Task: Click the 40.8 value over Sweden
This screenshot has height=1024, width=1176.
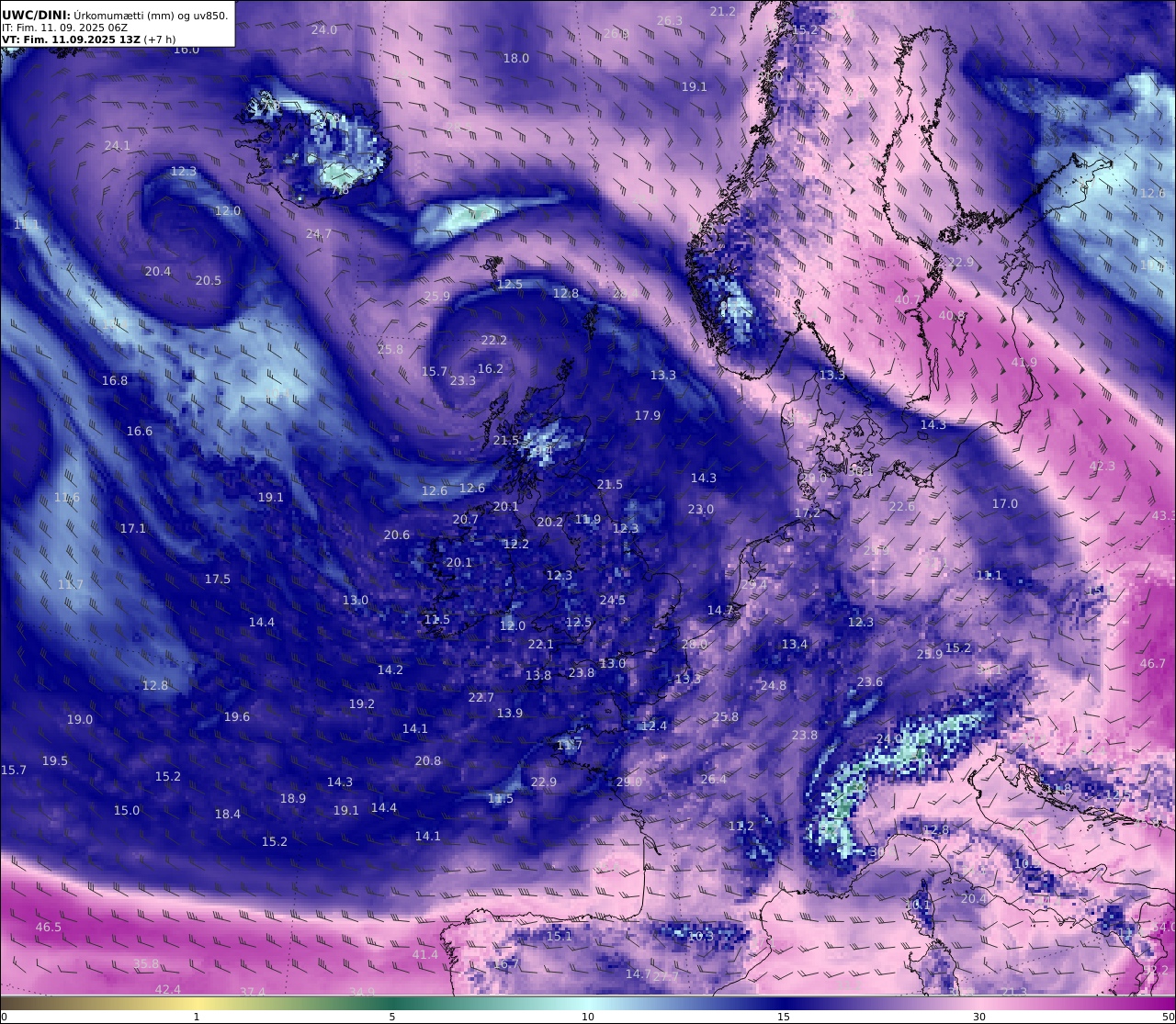Action: 952,315
